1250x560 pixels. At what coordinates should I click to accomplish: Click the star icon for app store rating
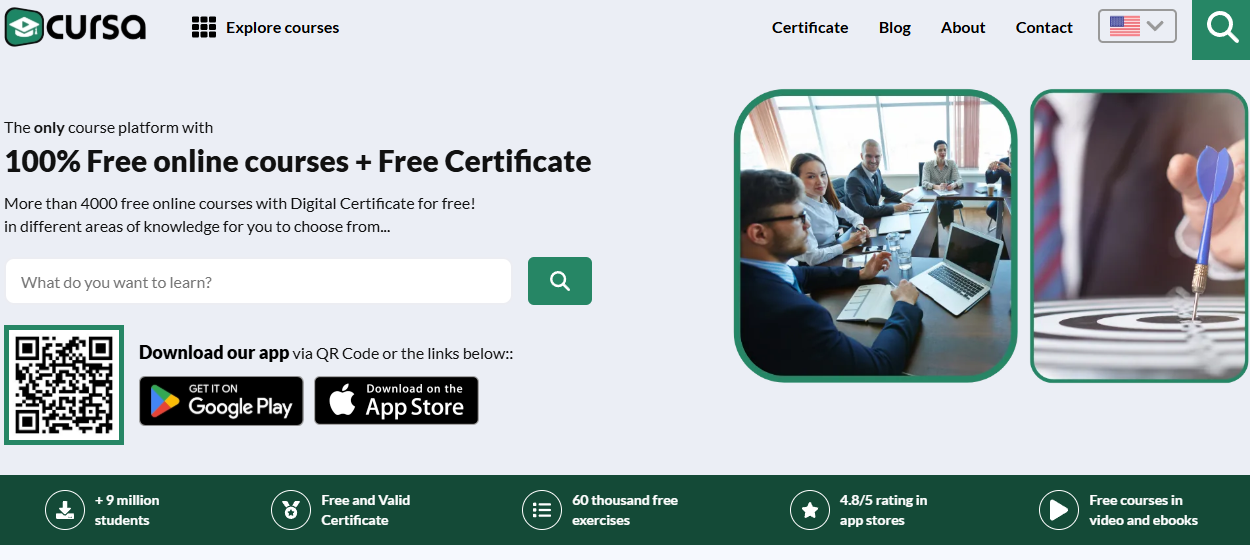(809, 510)
